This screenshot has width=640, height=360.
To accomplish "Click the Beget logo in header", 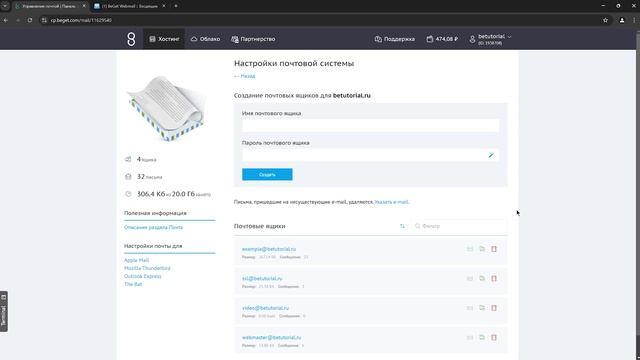I will point(131,39).
